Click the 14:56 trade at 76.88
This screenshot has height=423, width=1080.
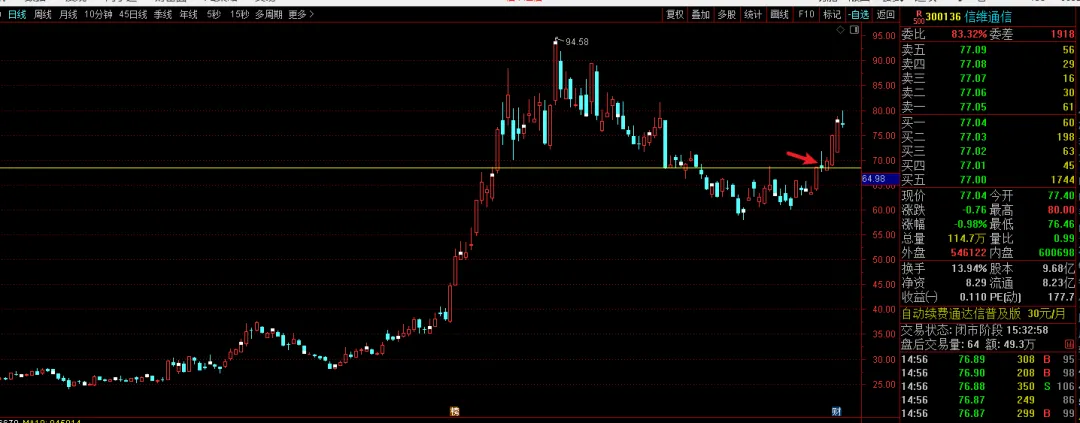click(x=989, y=386)
